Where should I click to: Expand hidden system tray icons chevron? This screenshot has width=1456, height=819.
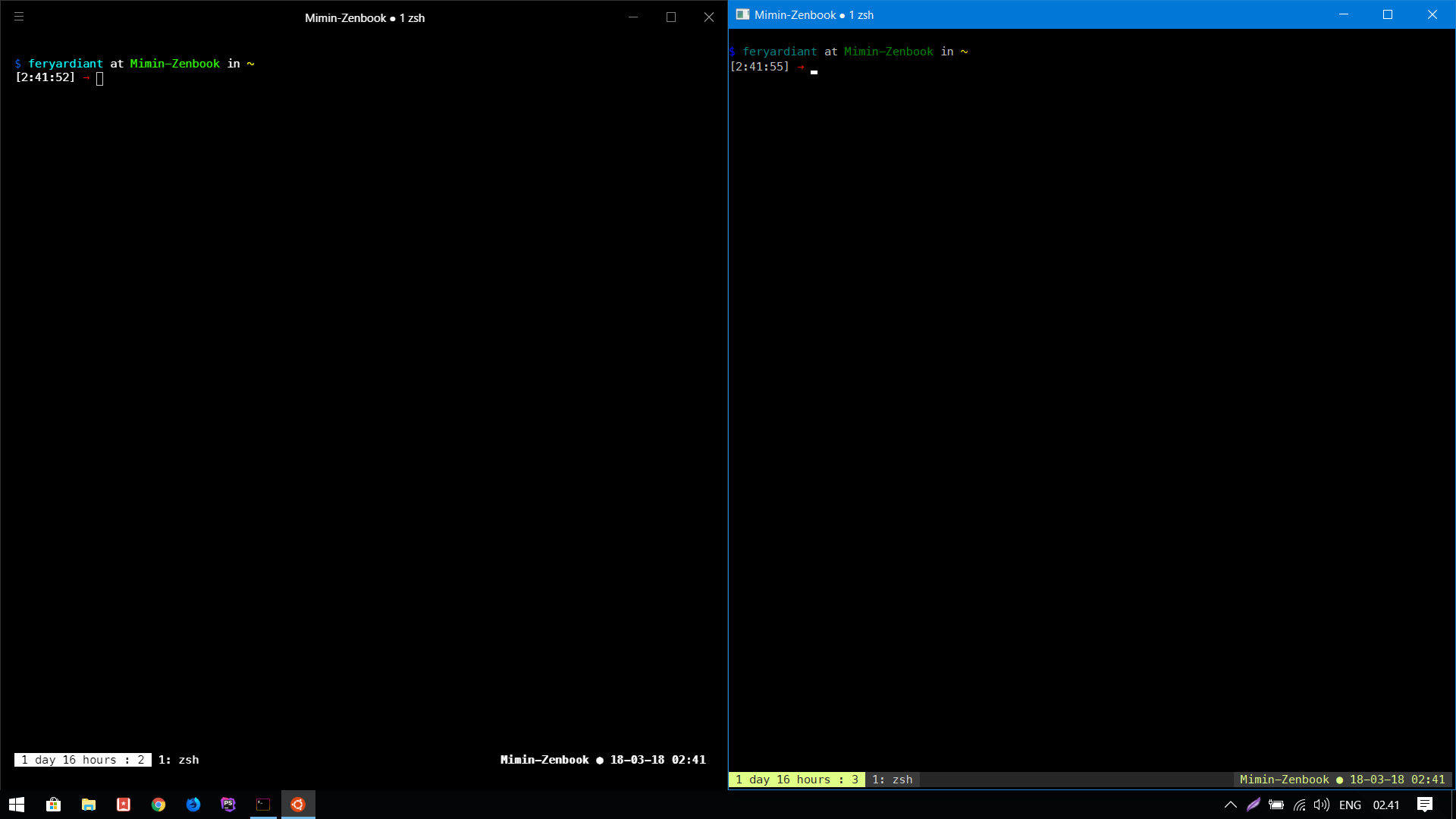pyautogui.click(x=1230, y=805)
